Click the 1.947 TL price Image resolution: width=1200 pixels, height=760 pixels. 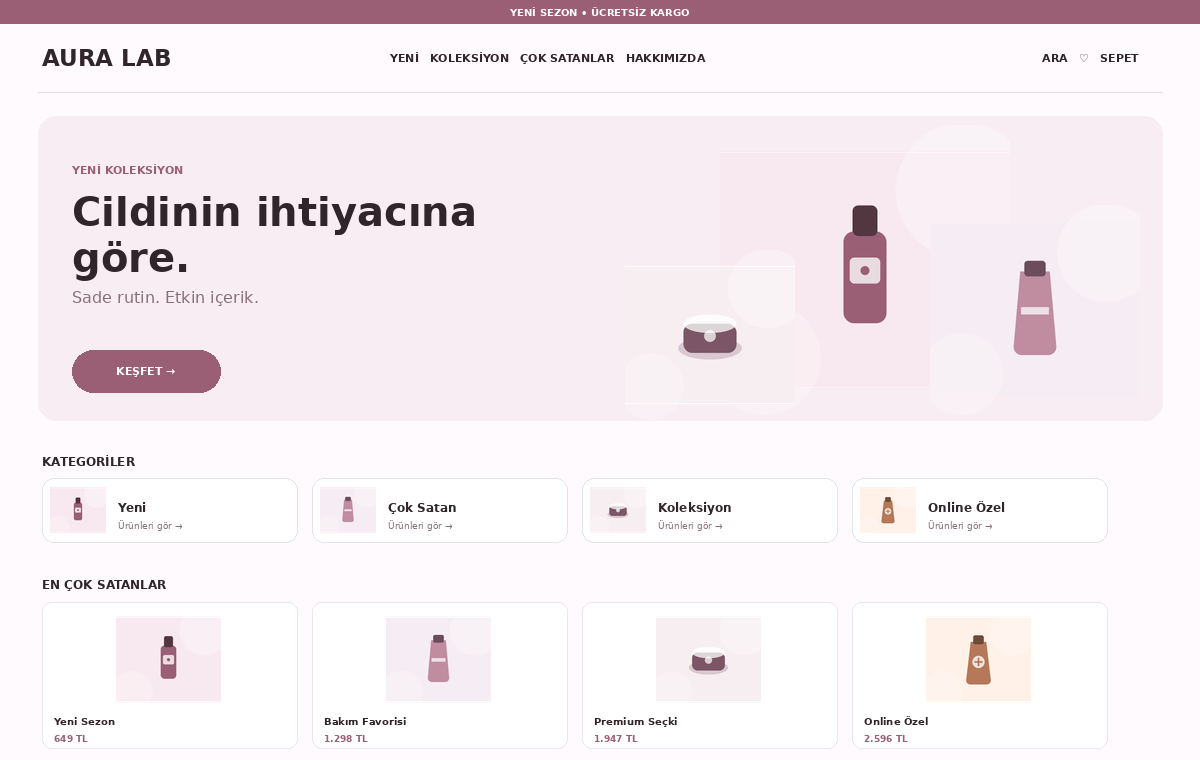[x=615, y=739]
